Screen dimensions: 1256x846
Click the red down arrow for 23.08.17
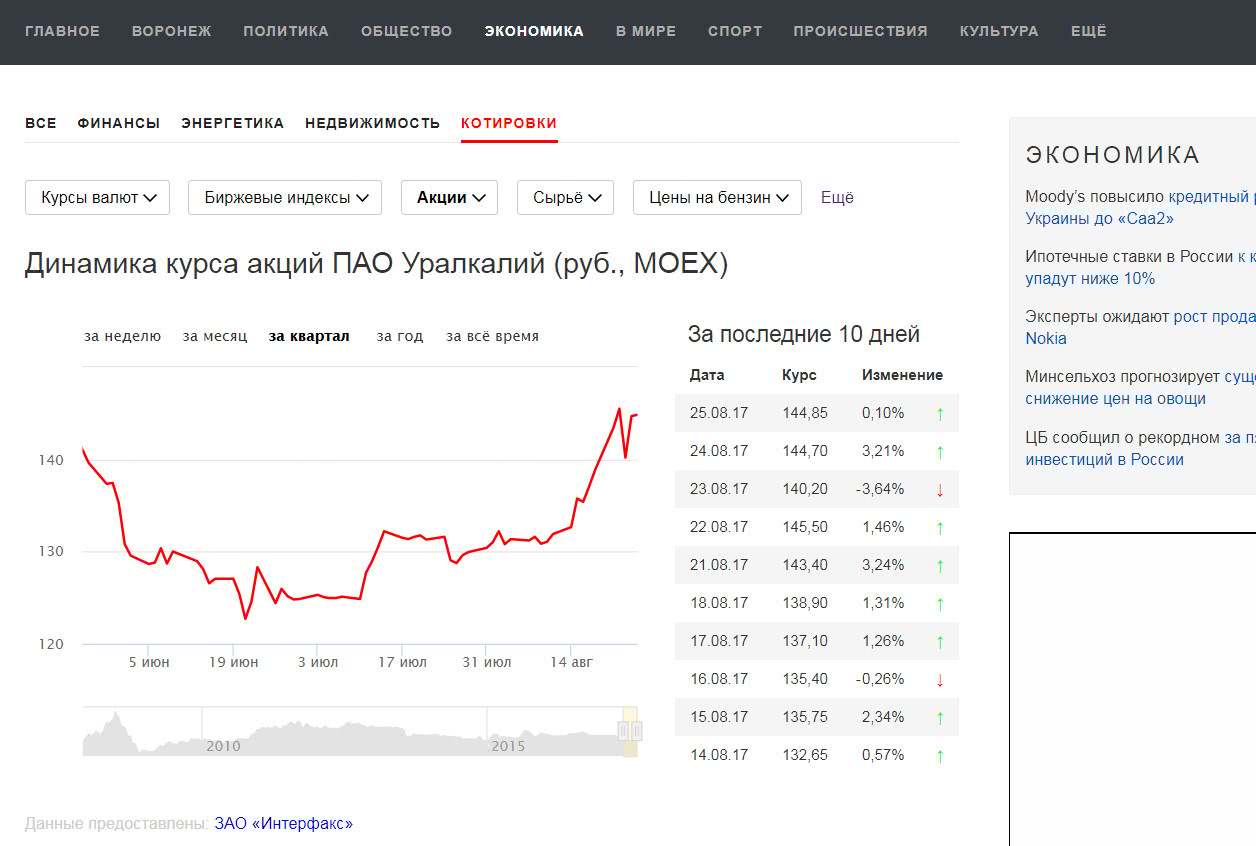click(x=939, y=490)
